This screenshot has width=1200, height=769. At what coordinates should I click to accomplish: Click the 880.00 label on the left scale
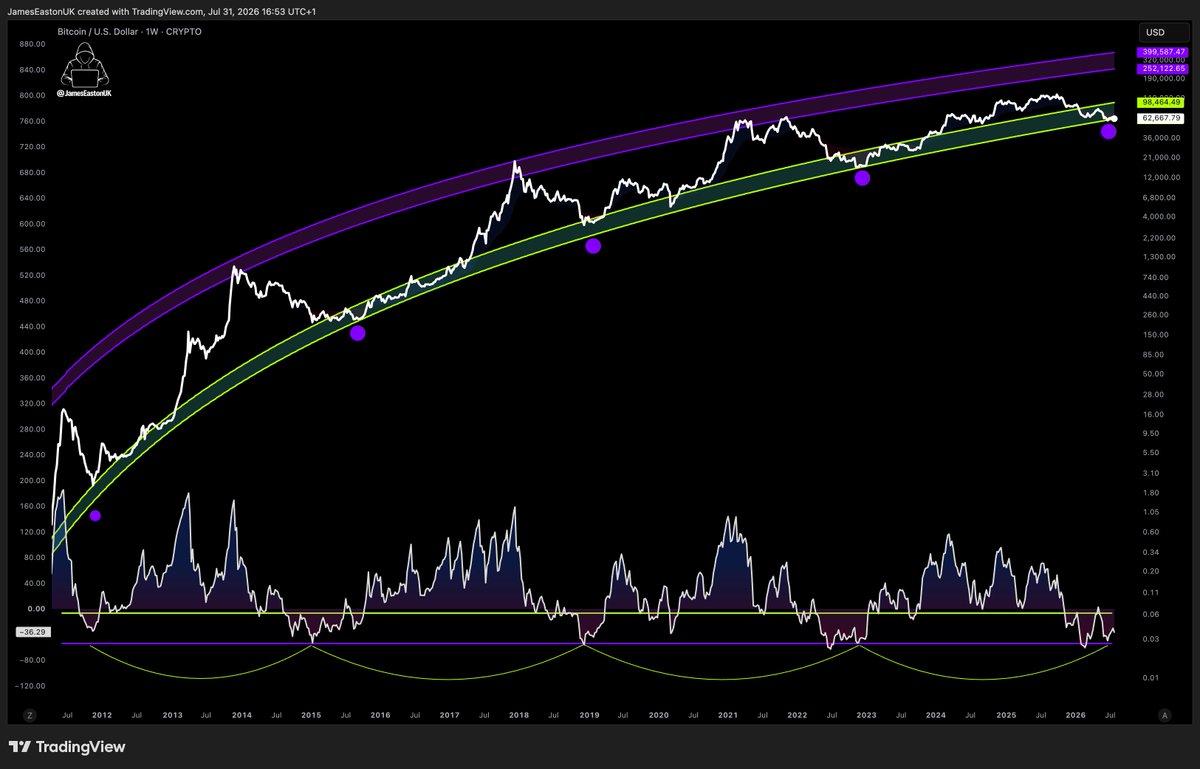(32, 44)
